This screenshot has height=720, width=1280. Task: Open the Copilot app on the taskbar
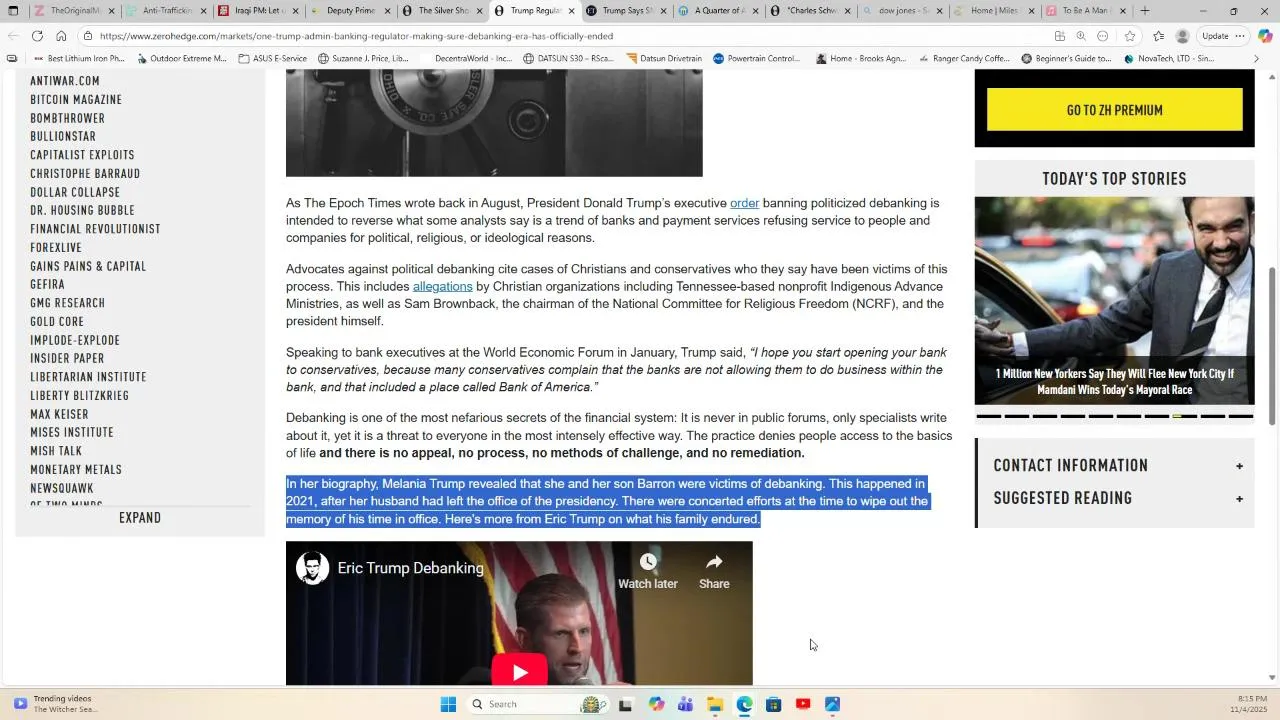tap(656, 704)
